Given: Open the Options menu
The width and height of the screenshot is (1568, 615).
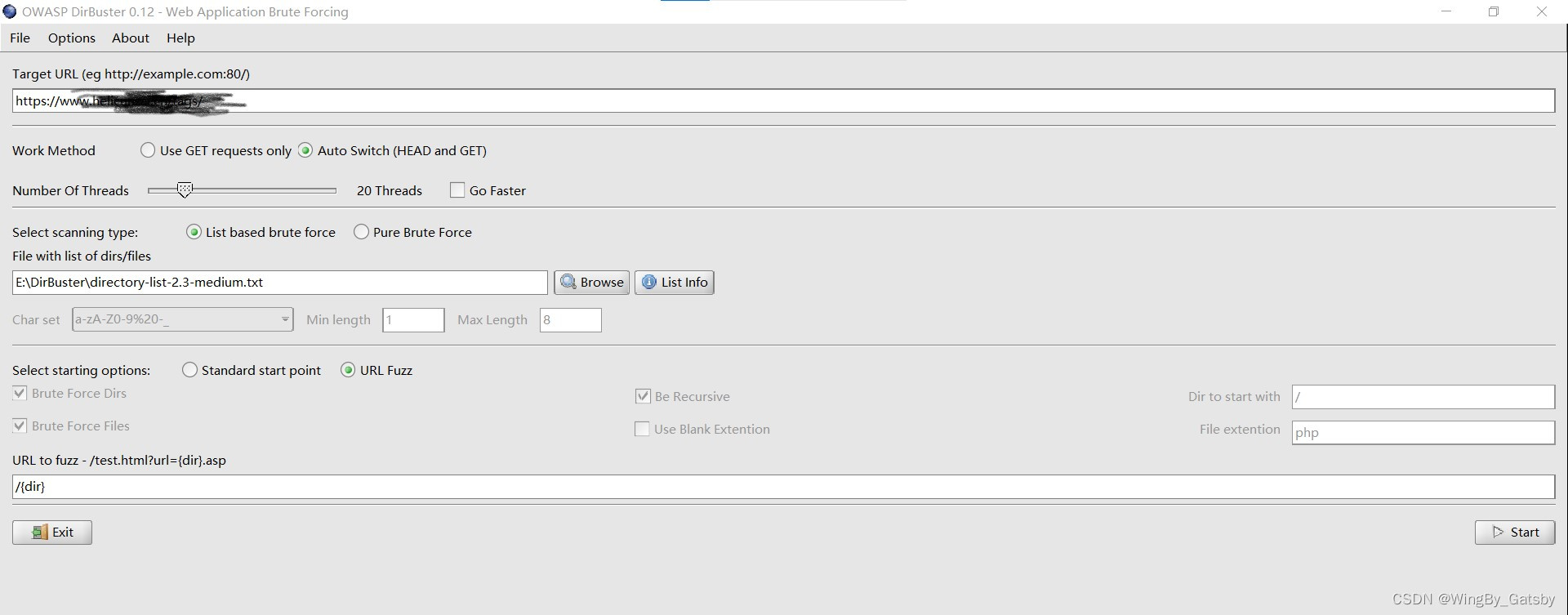Looking at the screenshot, I should click(x=71, y=38).
